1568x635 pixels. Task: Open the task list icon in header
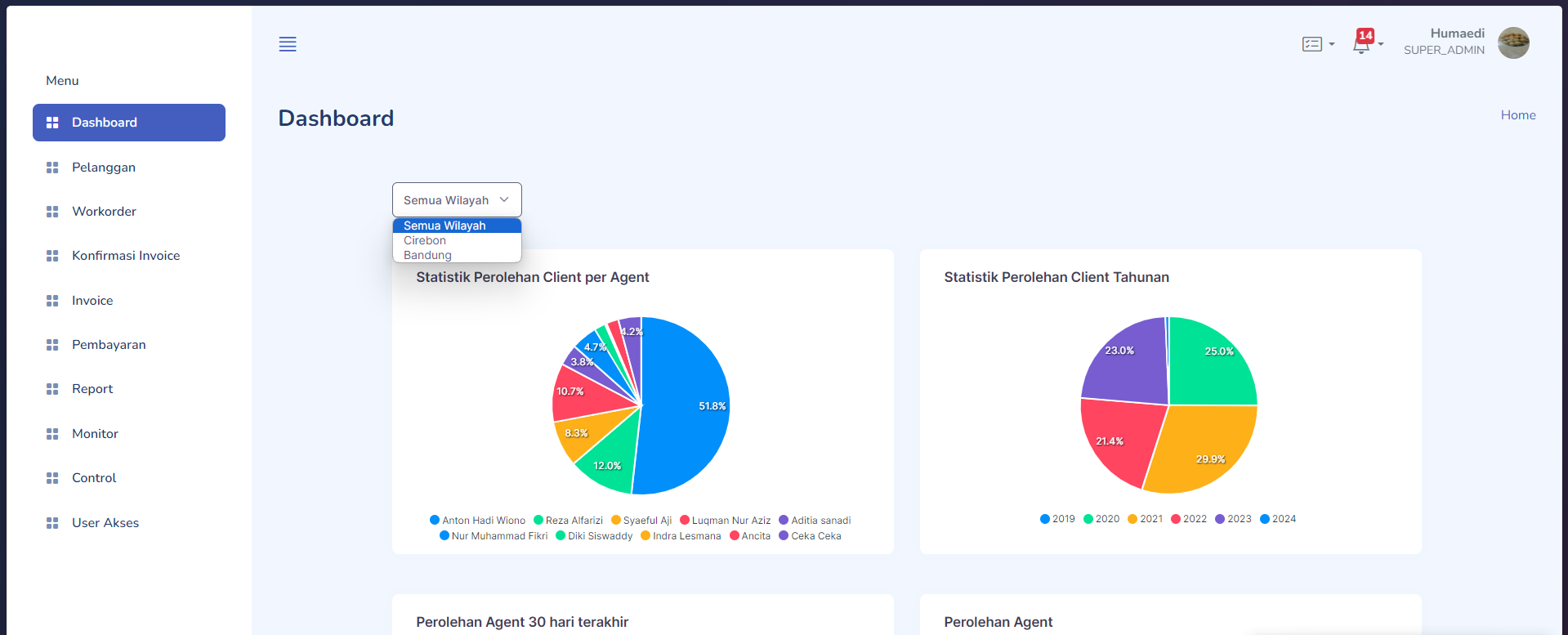coord(1312,44)
